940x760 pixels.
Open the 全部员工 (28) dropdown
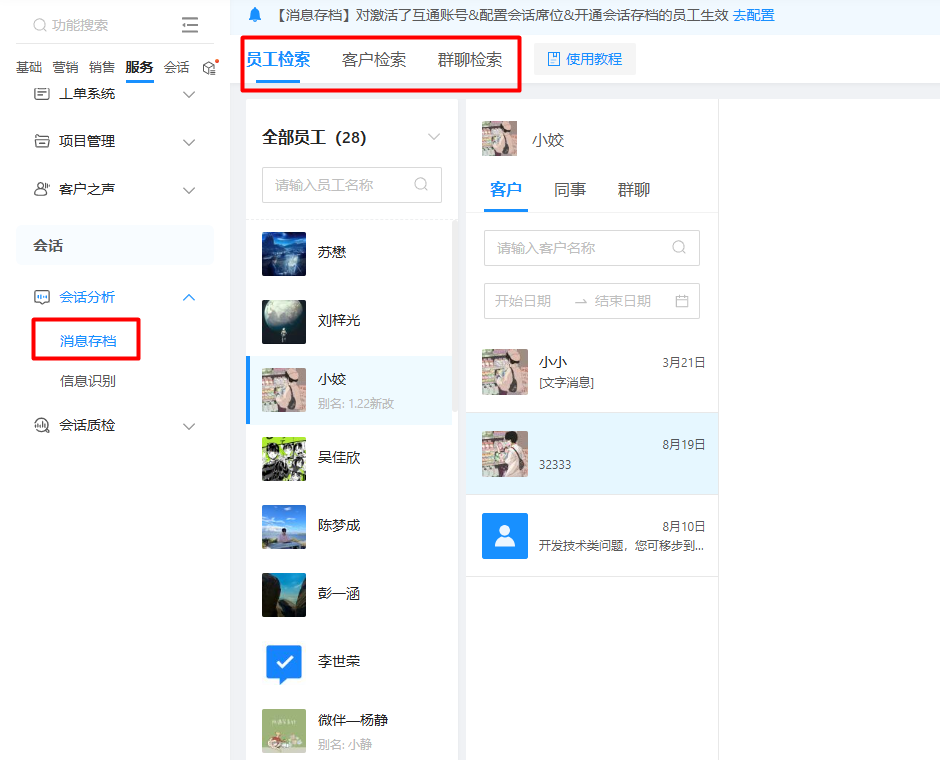[434, 137]
